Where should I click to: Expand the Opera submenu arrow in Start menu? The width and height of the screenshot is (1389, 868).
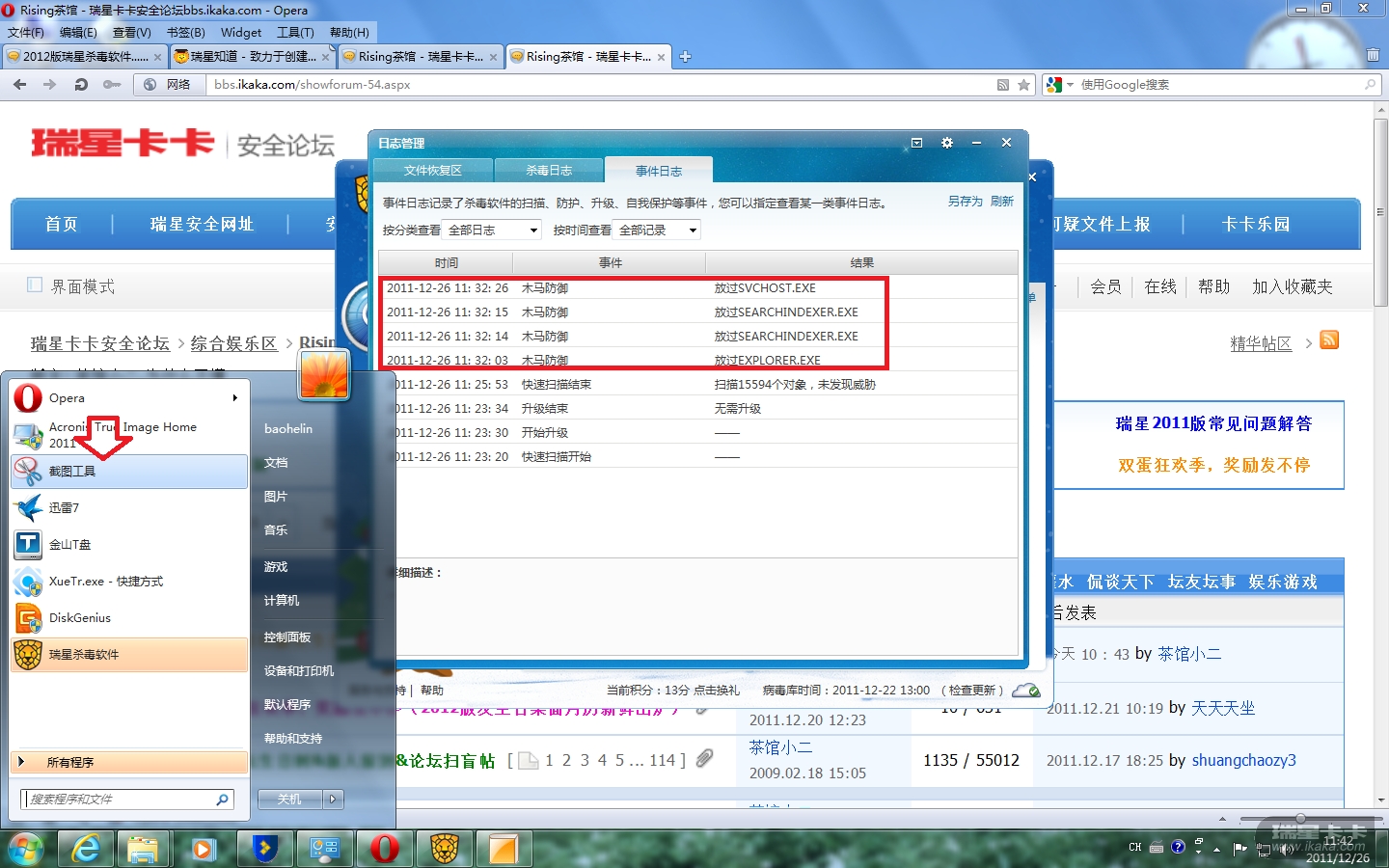coord(234,398)
